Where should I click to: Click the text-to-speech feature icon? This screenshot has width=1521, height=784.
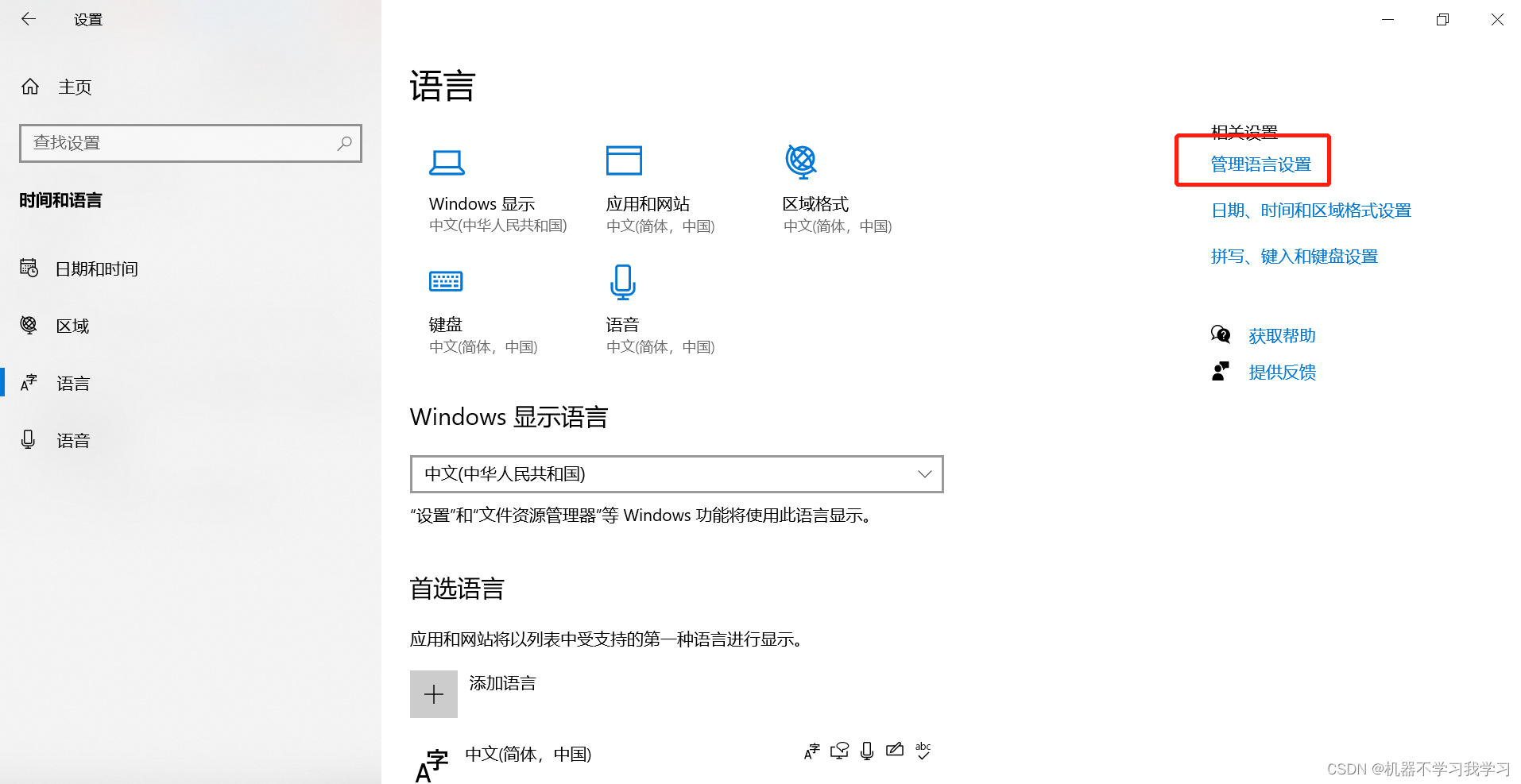click(839, 751)
